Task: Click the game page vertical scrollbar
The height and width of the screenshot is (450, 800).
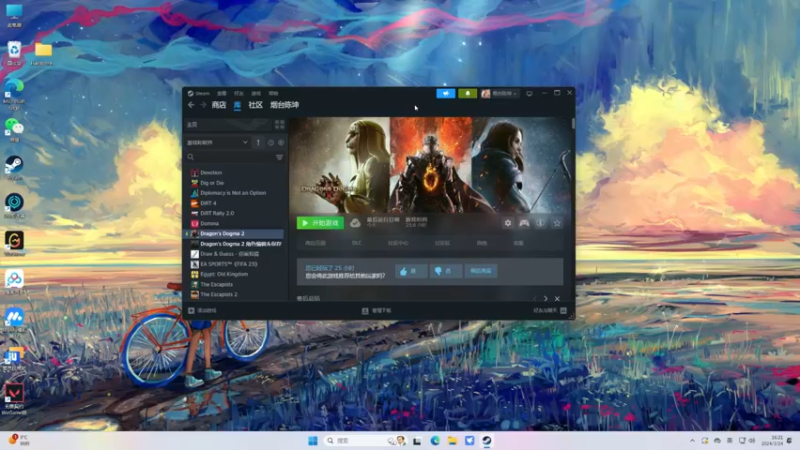Action: coord(573,123)
